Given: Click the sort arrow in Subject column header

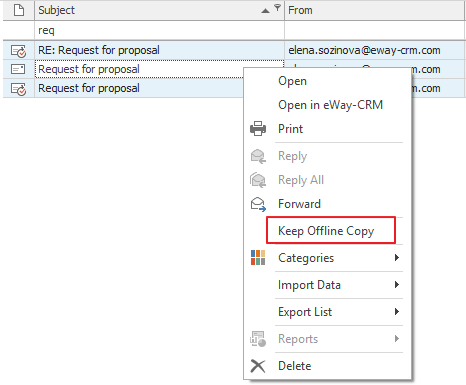Looking at the screenshot, I should coord(265,11).
